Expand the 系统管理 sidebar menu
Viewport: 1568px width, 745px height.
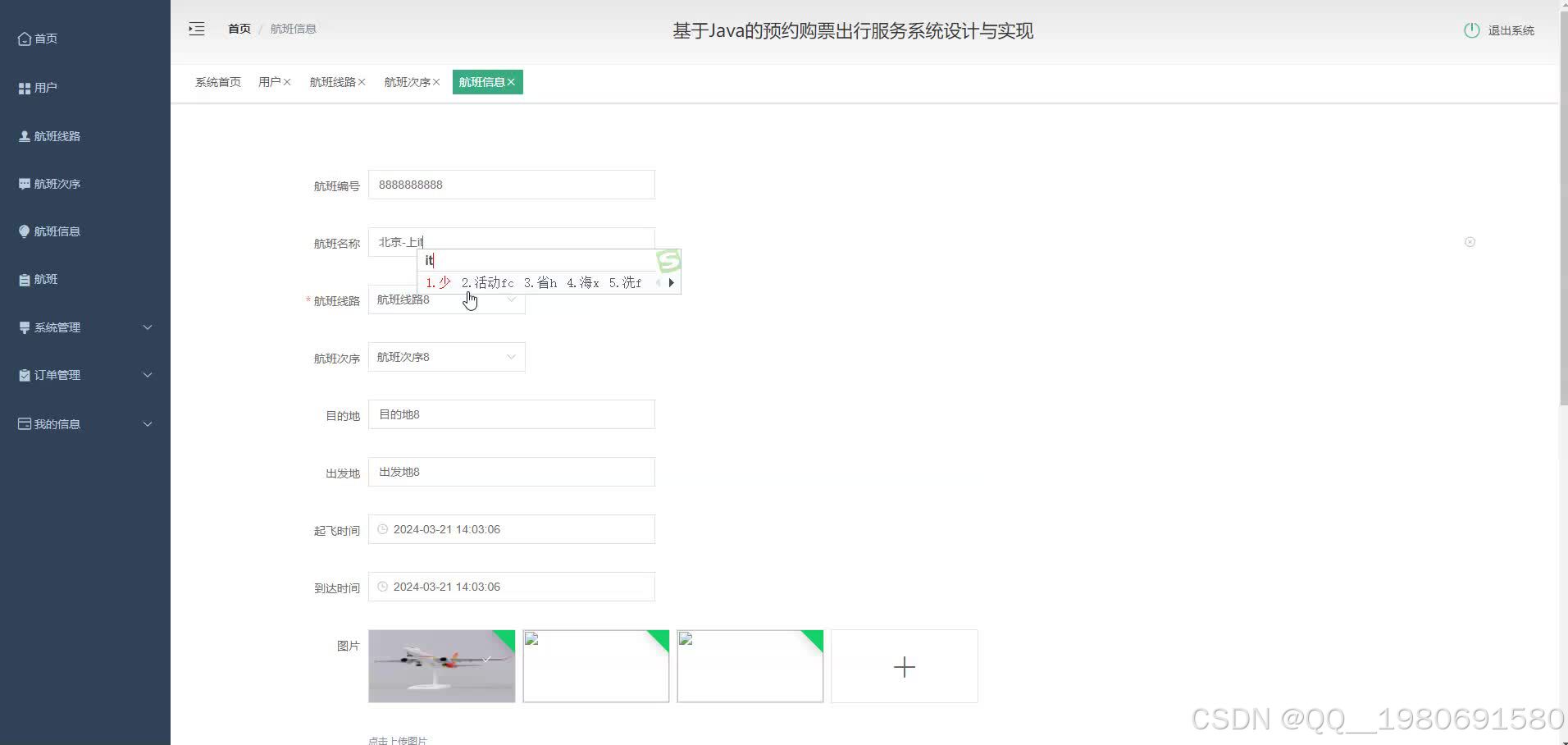pyautogui.click(x=57, y=327)
